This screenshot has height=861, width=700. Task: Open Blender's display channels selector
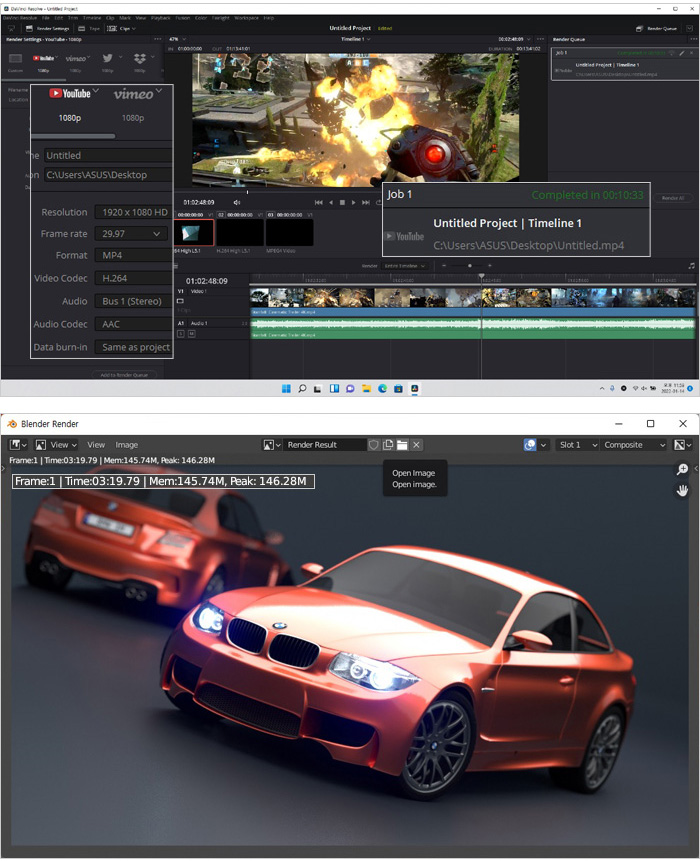click(x=682, y=445)
